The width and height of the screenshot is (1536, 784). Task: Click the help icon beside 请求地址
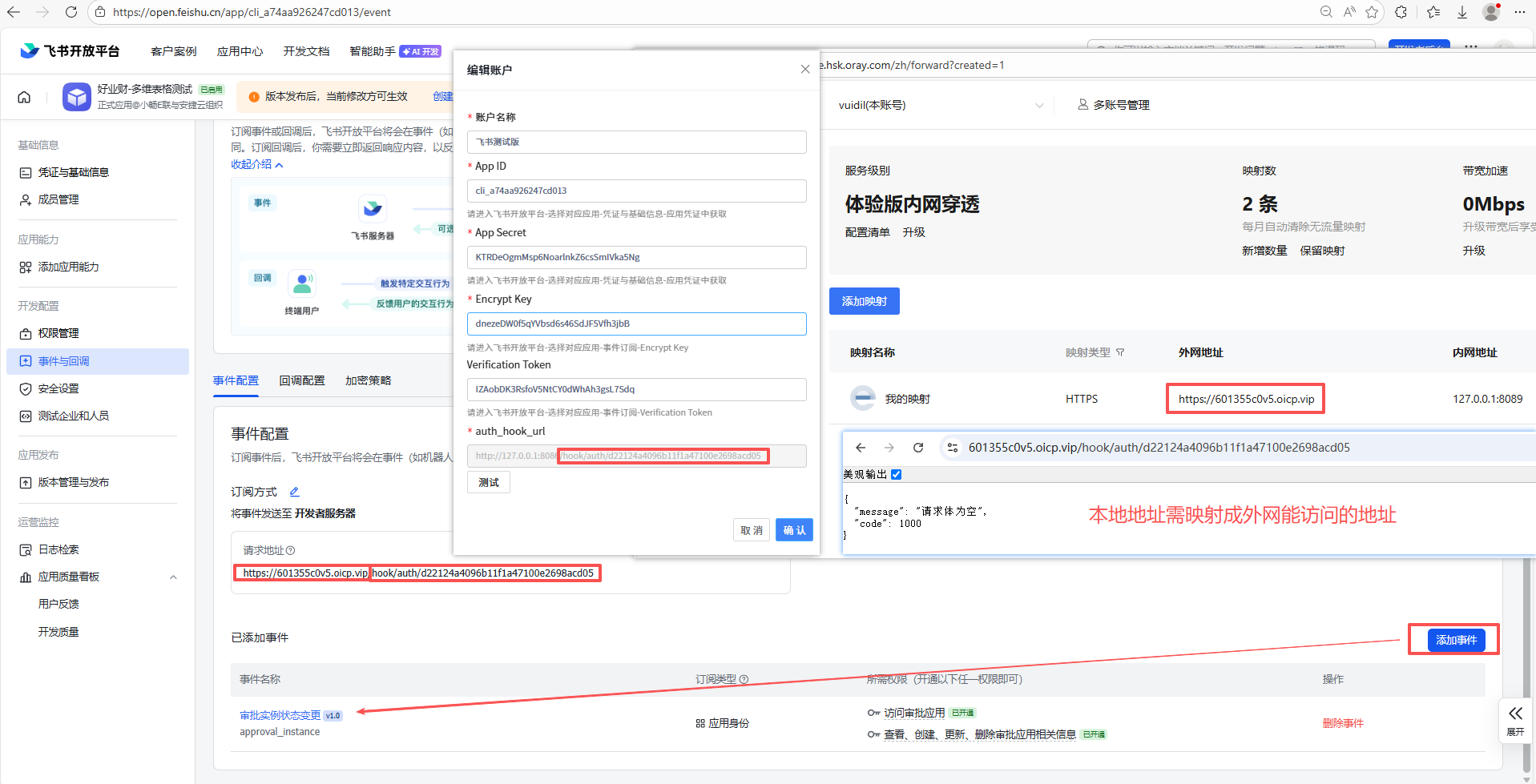291,551
